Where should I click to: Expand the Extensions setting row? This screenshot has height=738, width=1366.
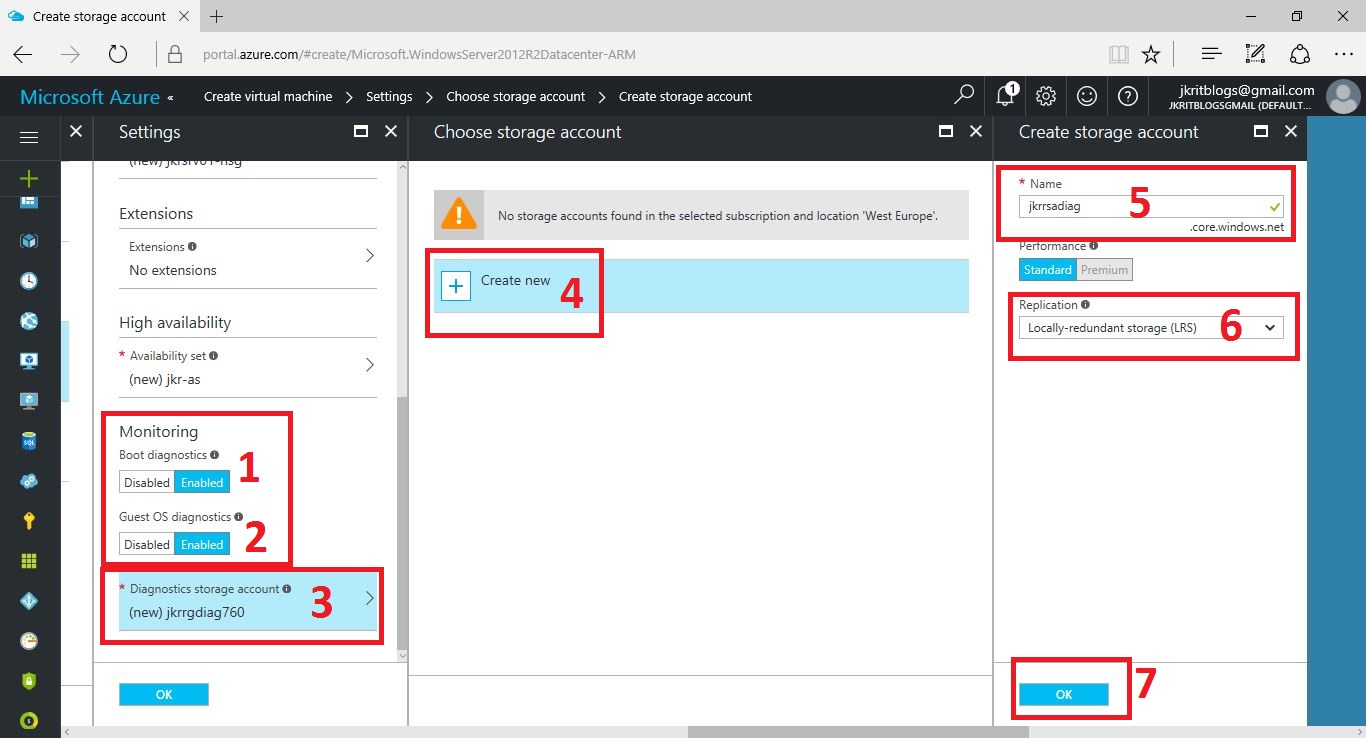click(x=248, y=258)
